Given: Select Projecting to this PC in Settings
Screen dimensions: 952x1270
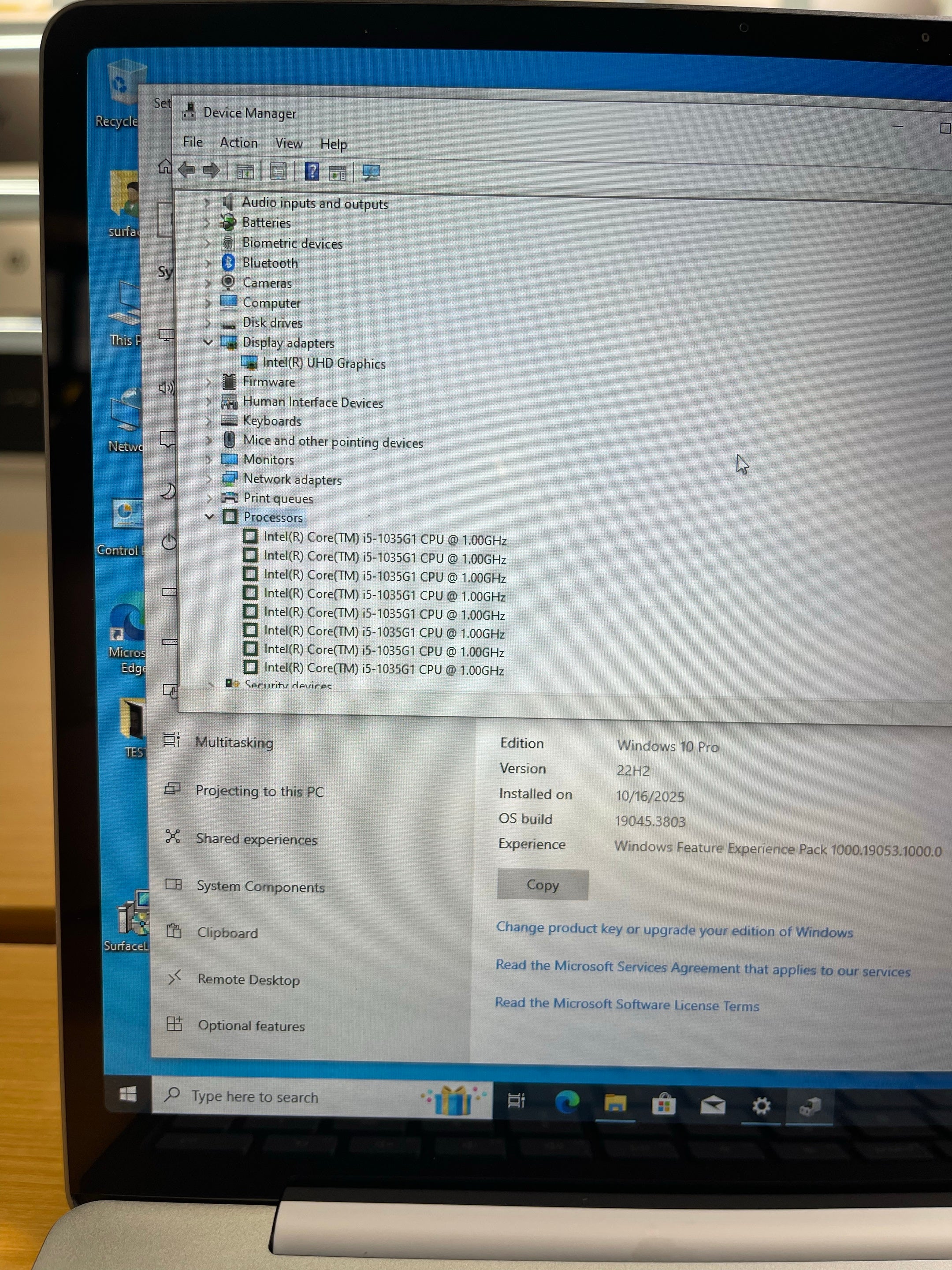Looking at the screenshot, I should click(259, 791).
